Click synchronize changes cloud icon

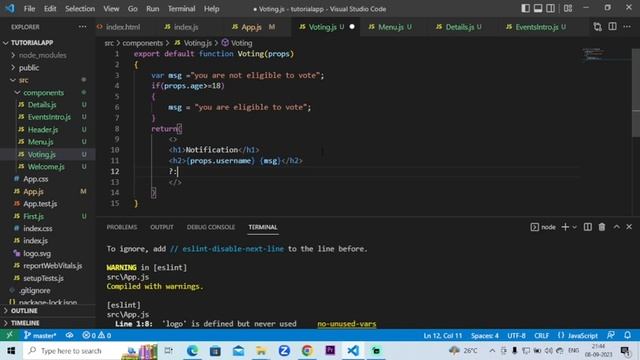point(69,336)
